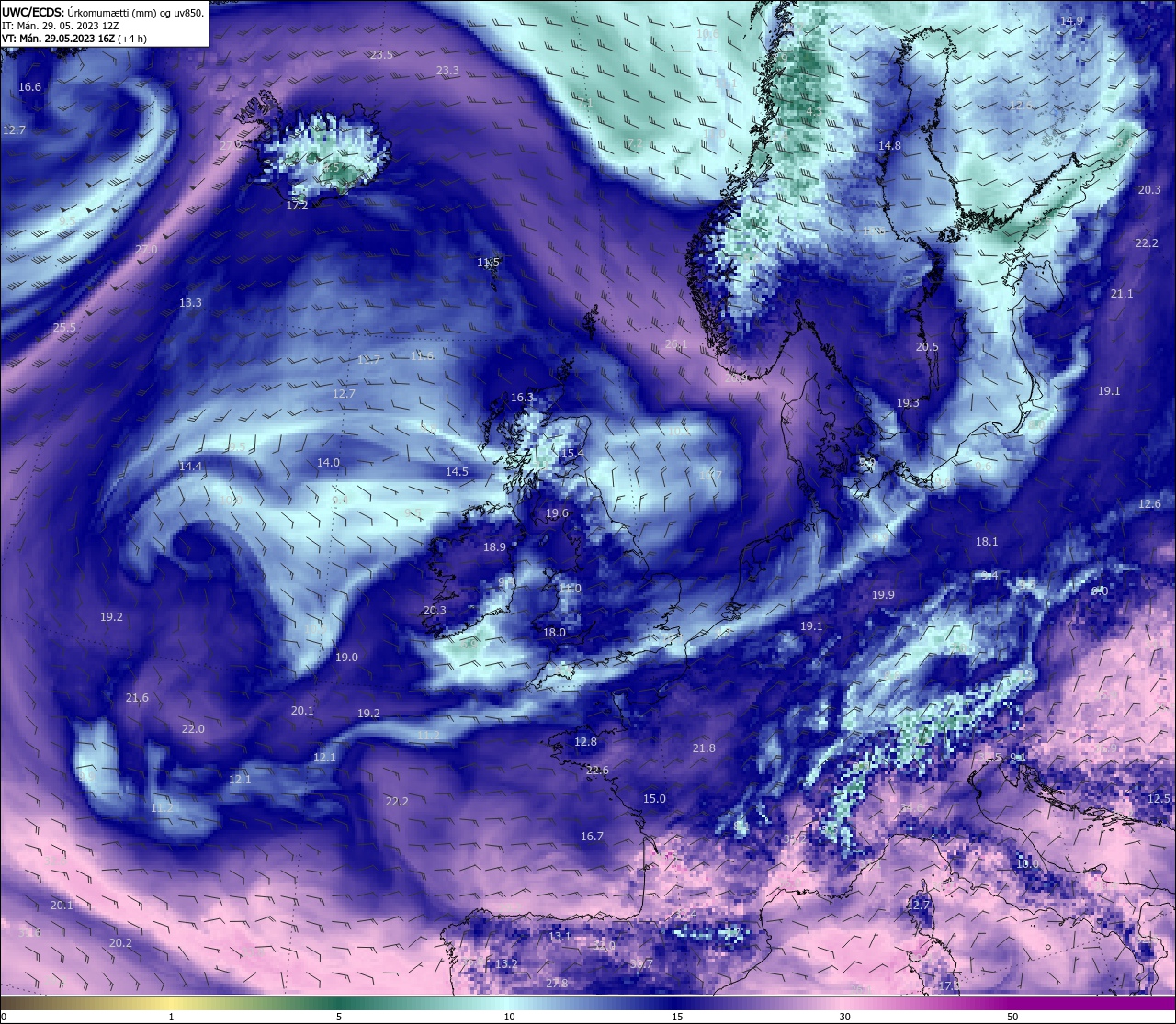Click the map value '14.4' in the Atlantic
1176x1024 pixels.
click(190, 467)
